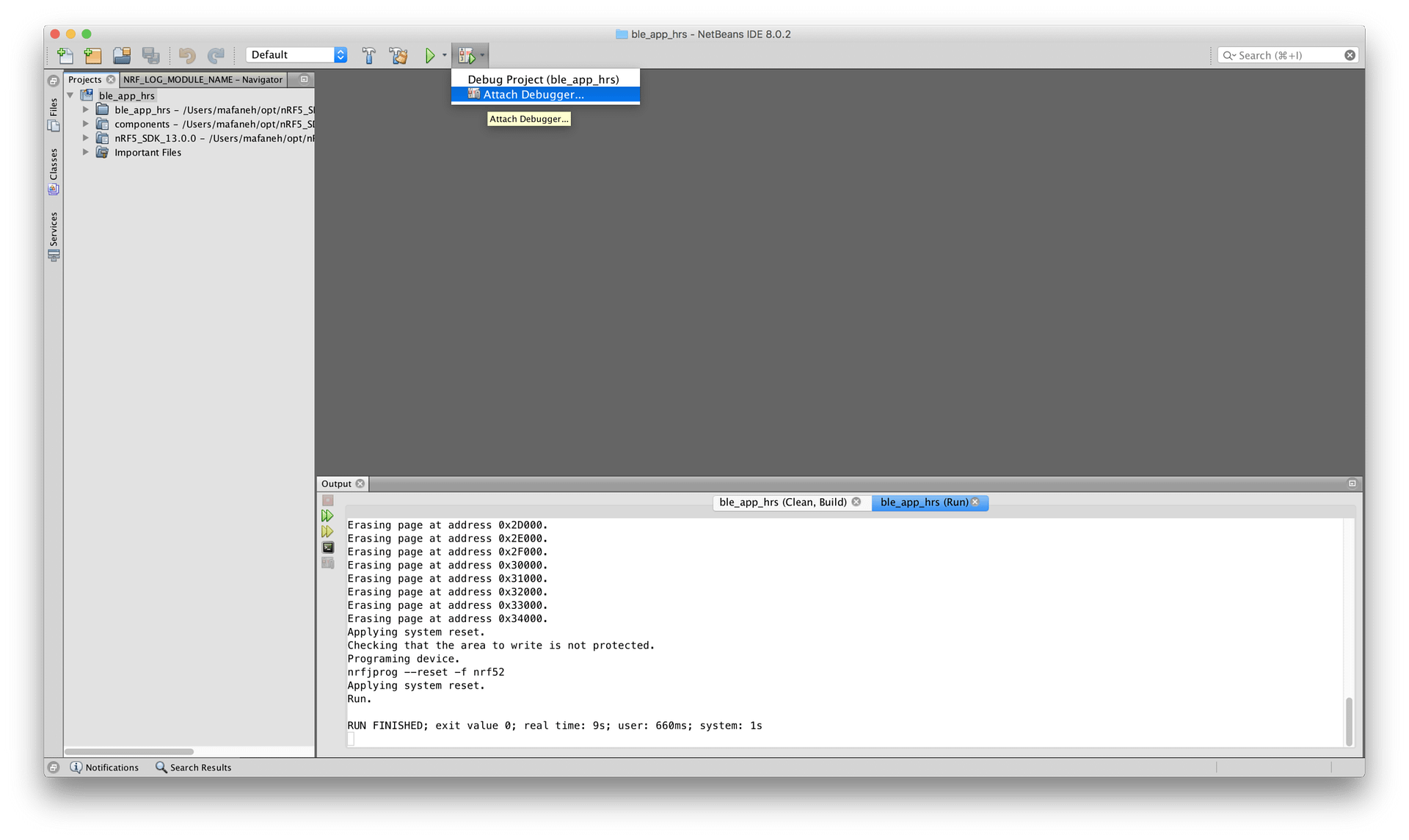The image size is (1409, 840).
Task: Expand the nRF5_SDK_13.0.0 folder node
Action: [x=86, y=138]
